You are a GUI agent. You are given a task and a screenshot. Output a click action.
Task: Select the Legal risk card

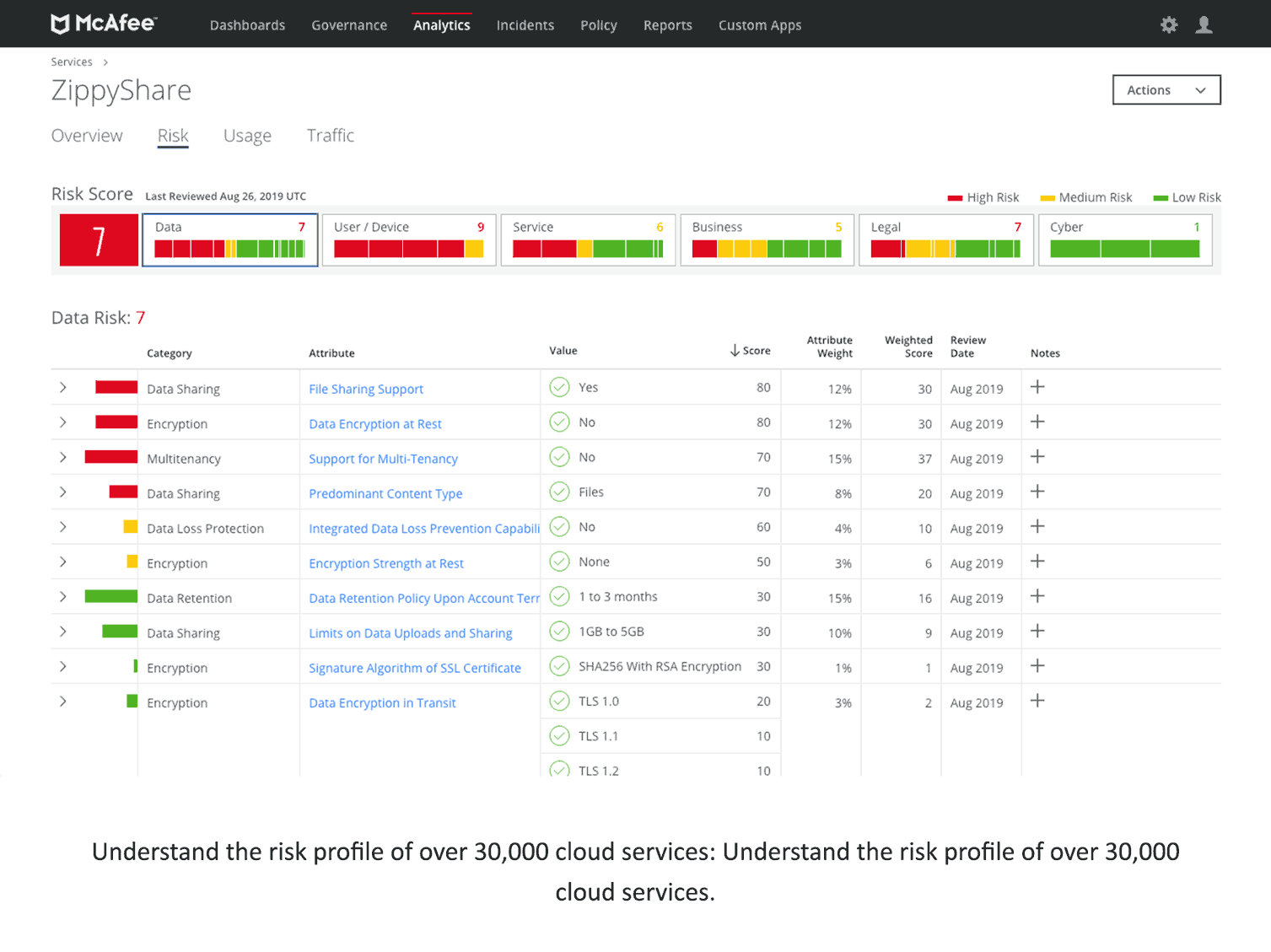click(946, 240)
